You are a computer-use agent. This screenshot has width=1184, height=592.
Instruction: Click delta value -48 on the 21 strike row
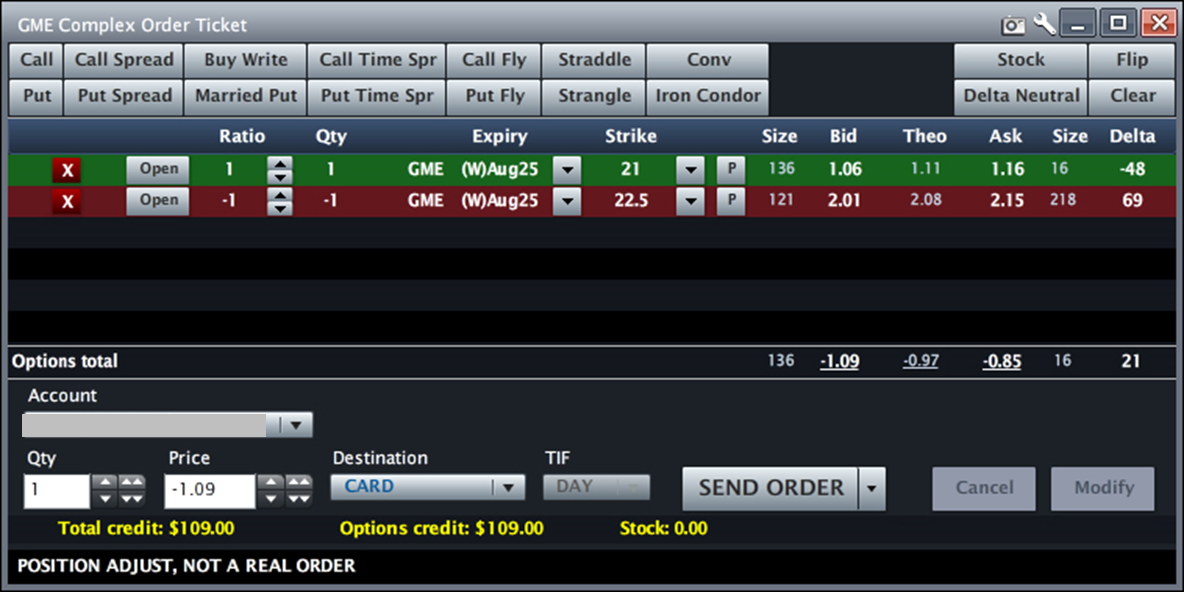[x=1133, y=170]
